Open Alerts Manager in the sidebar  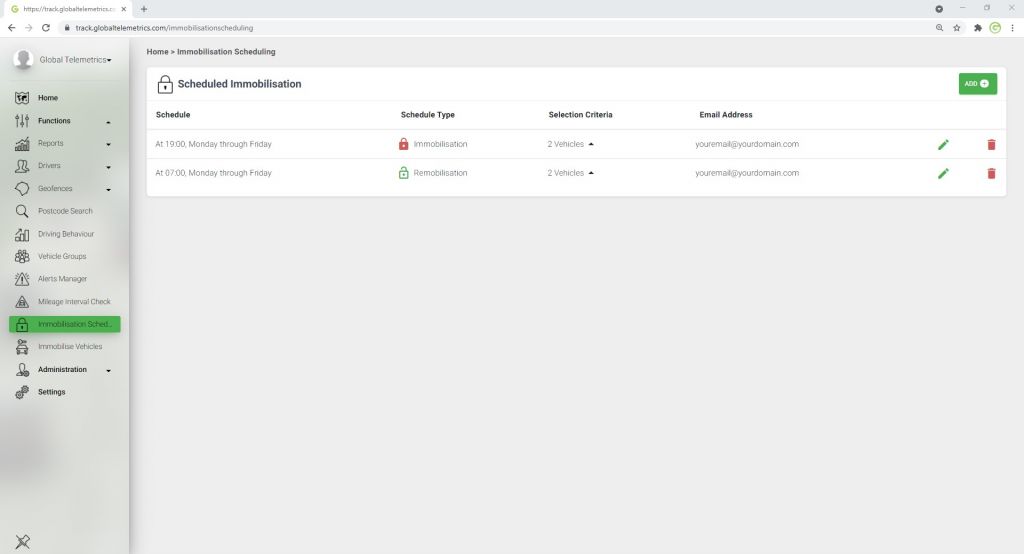(x=62, y=279)
